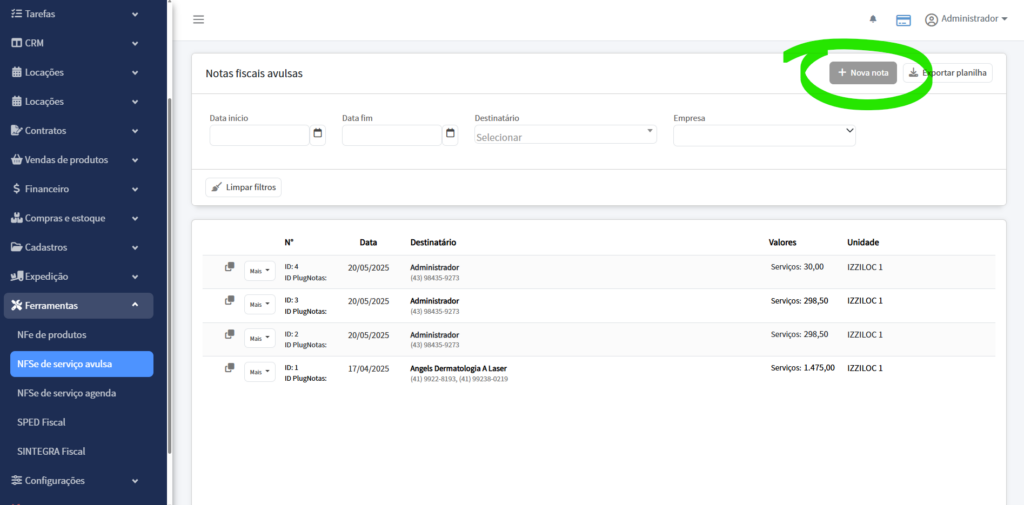Click the Exportar planilha button
1024x505 pixels.
click(948, 73)
